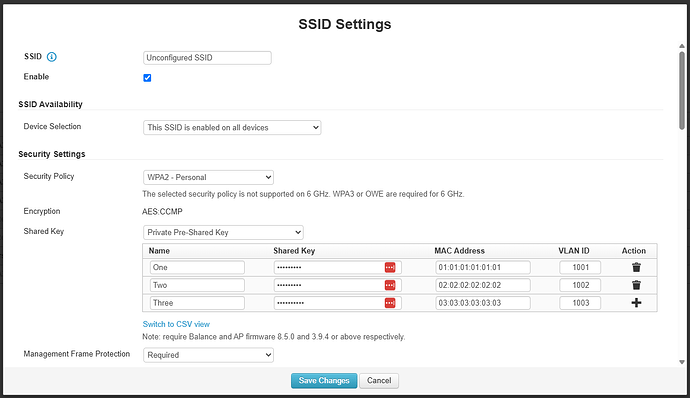This screenshot has width=690, height=398.
Task: Reveal shared key for row Two
Action: (x=390, y=285)
